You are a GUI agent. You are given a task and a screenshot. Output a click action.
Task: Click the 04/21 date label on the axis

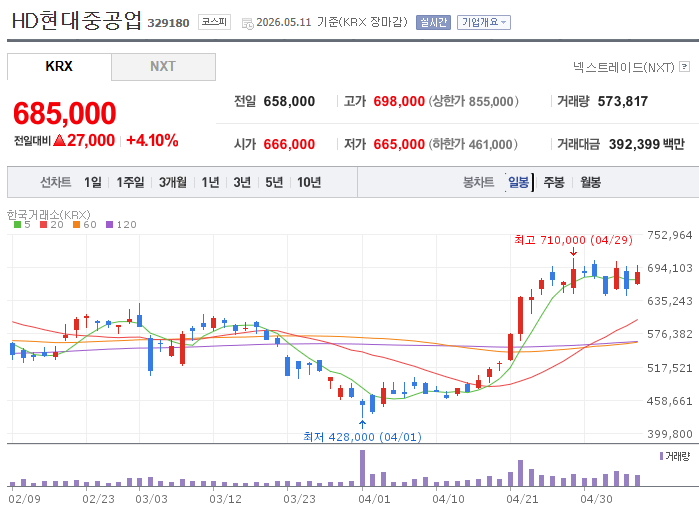[x=522, y=499]
